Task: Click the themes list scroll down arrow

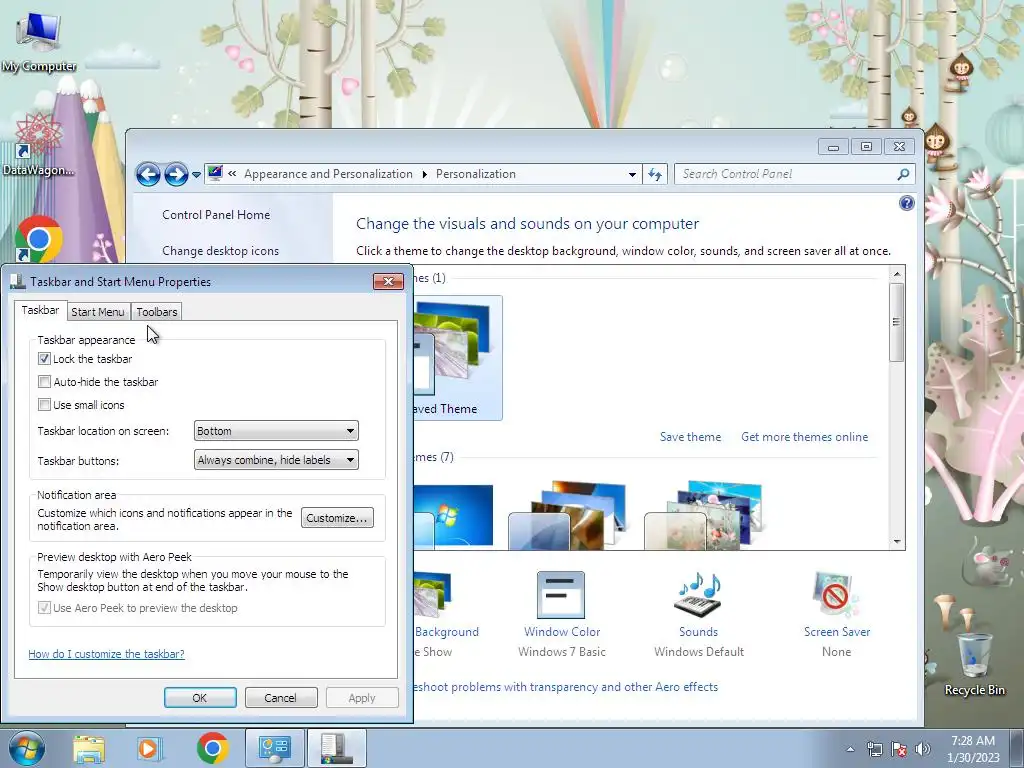Action: click(897, 541)
